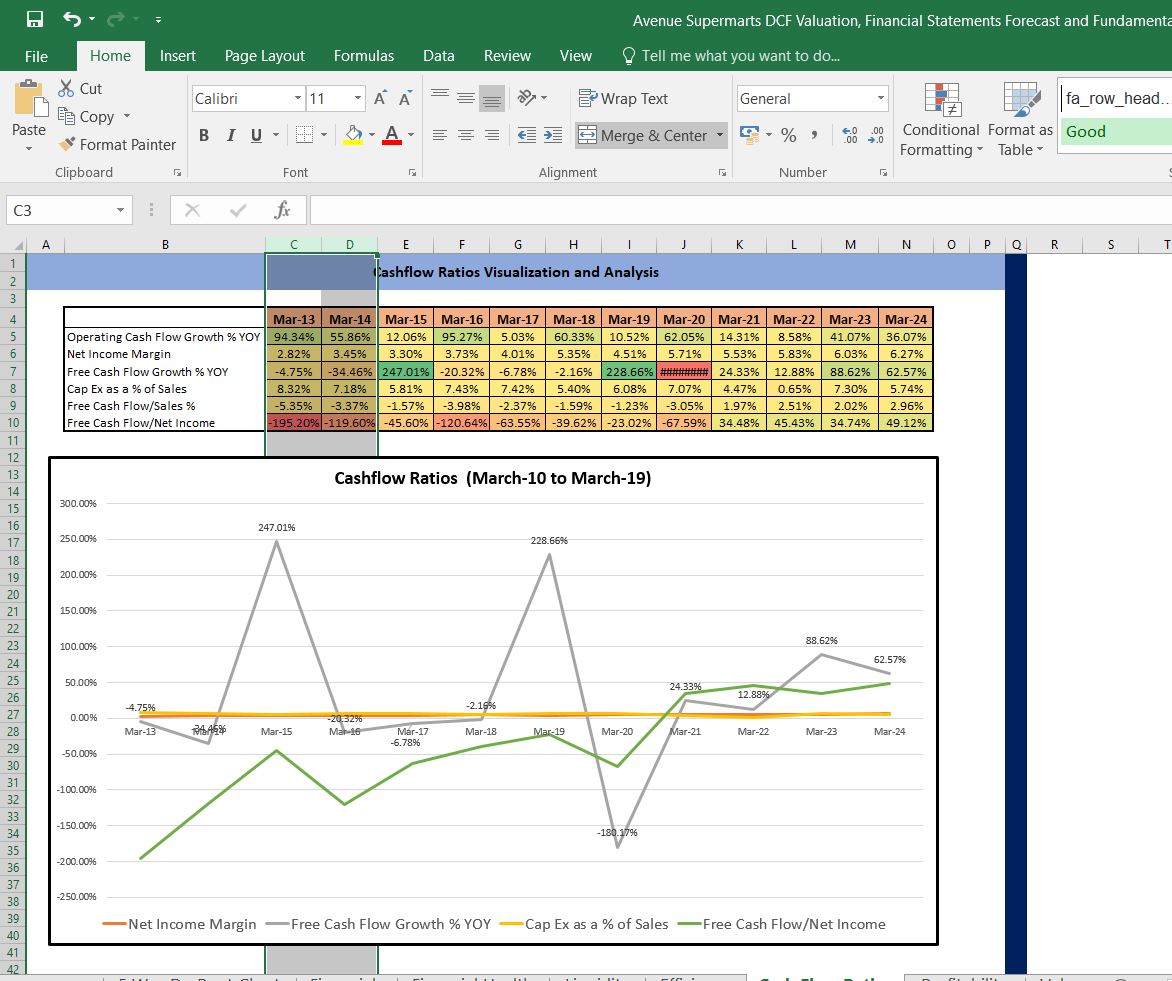Increase font size with larger A icon
The image size is (1172, 981).
(x=380, y=98)
